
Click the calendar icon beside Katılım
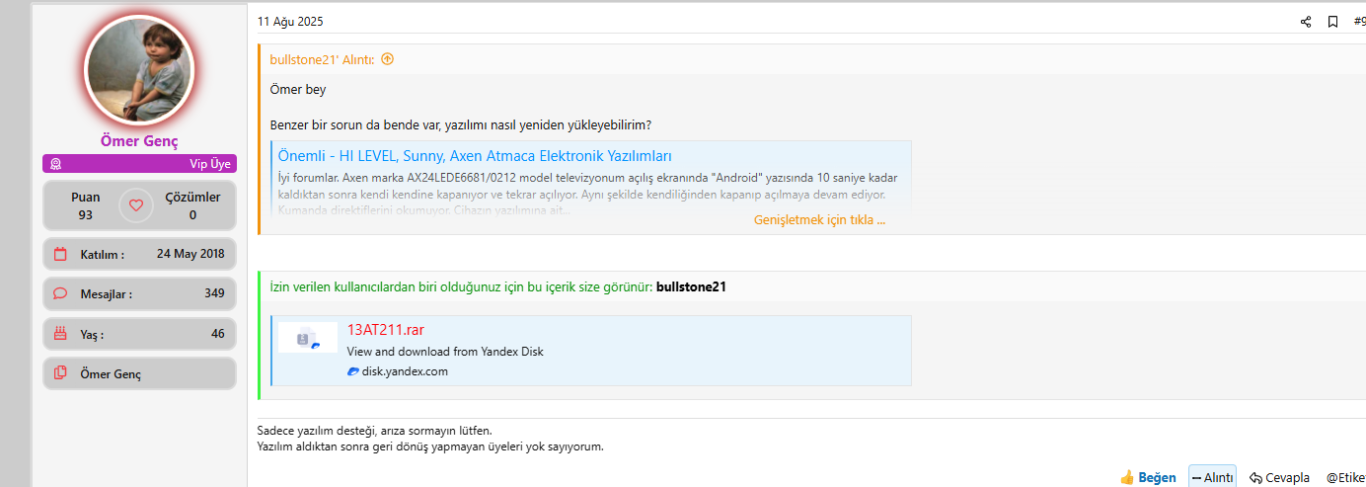coord(60,254)
